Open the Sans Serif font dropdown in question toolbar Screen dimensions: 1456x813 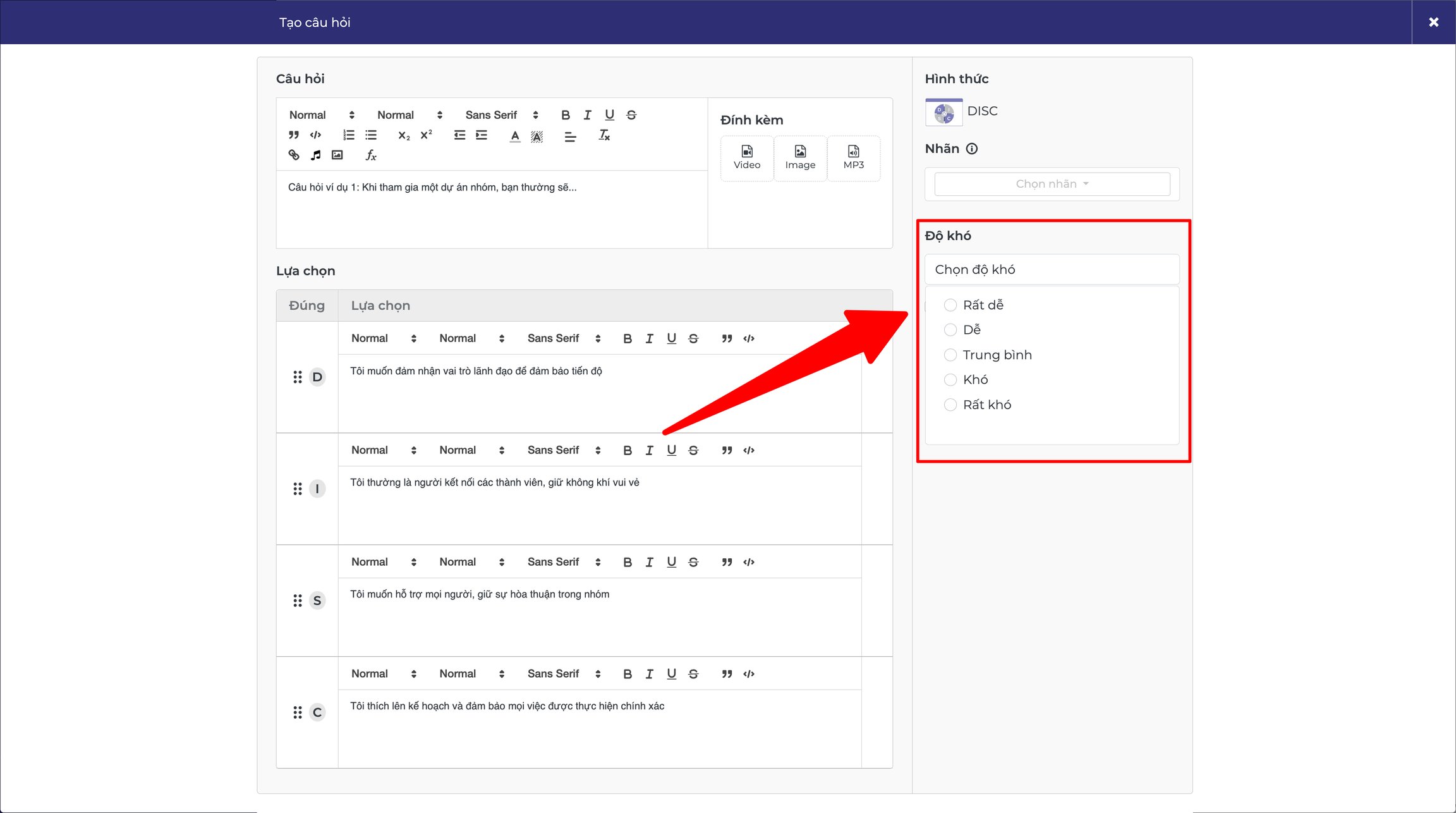(x=502, y=115)
